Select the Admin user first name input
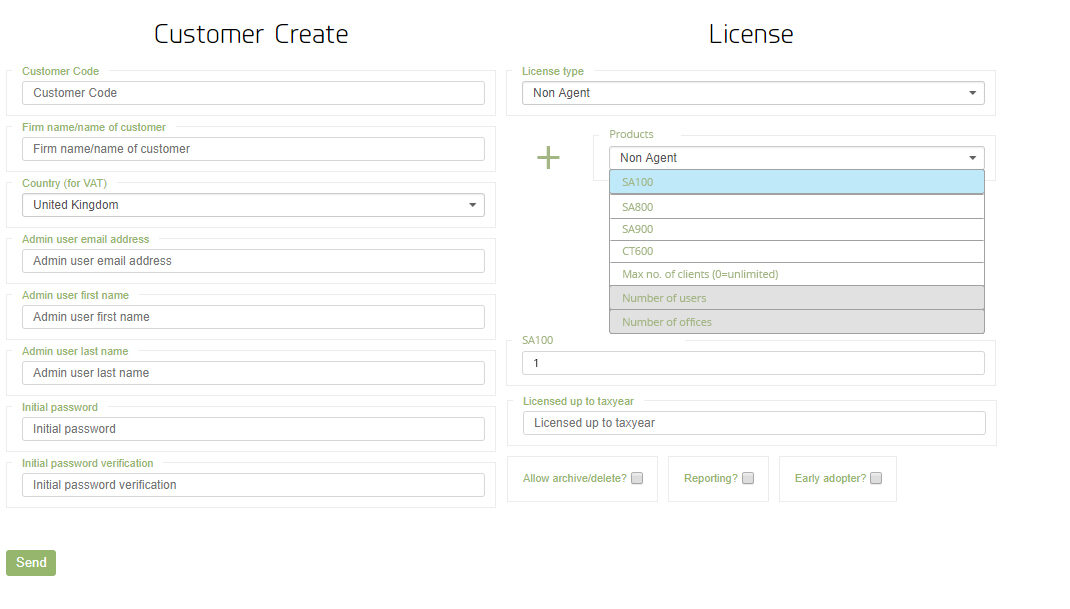The height and width of the screenshot is (609, 1070). [253, 317]
